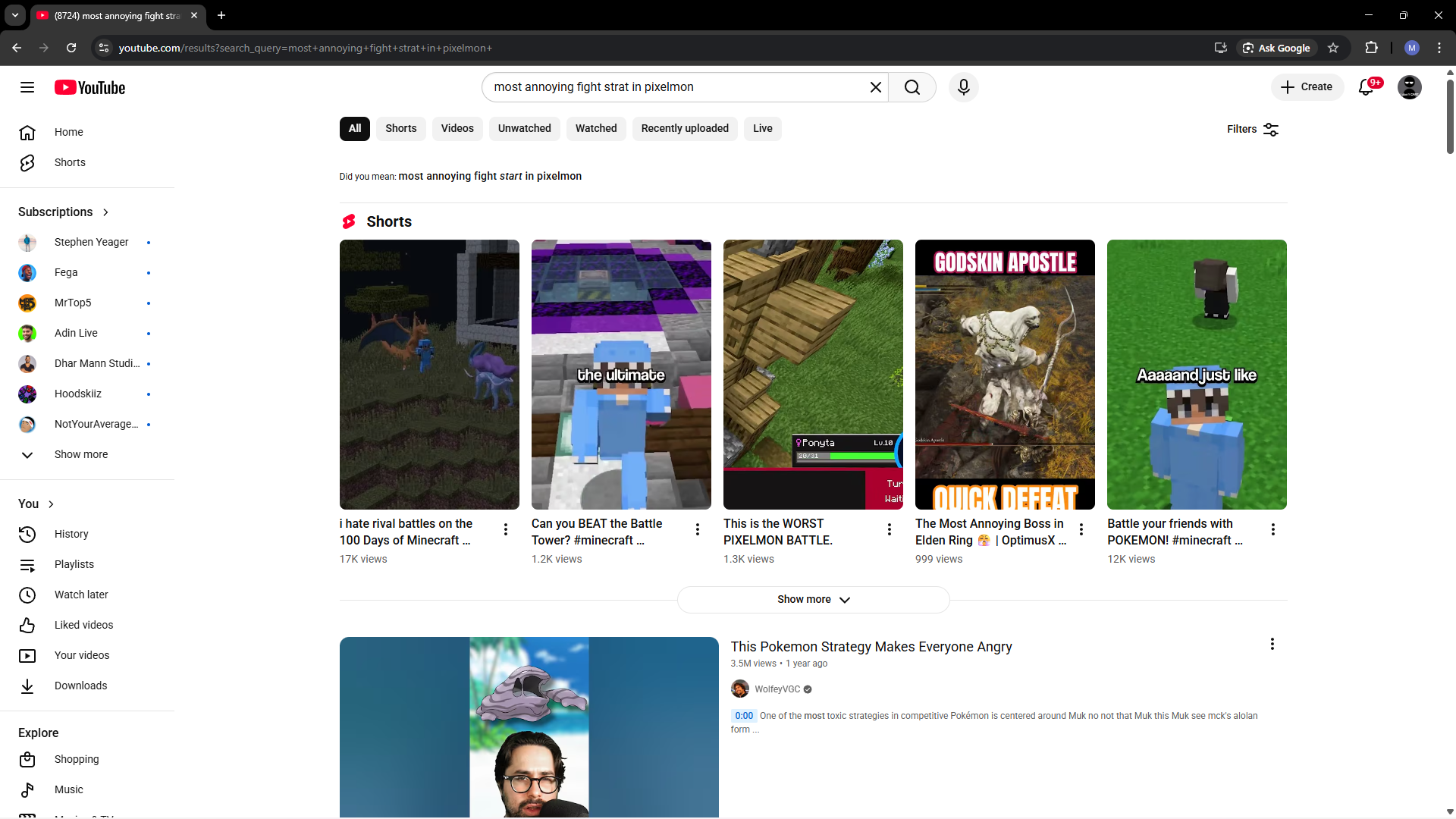This screenshot has width=1456, height=819.
Task: Clear the search query with the X icon
Action: point(875,87)
